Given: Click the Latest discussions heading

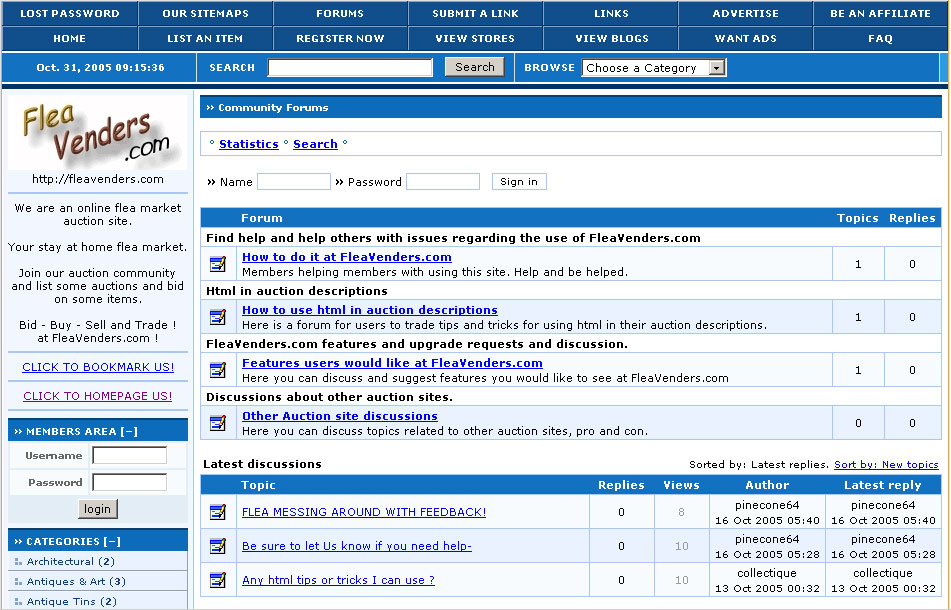Looking at the screenshot, I should click(x=262, y=464).
